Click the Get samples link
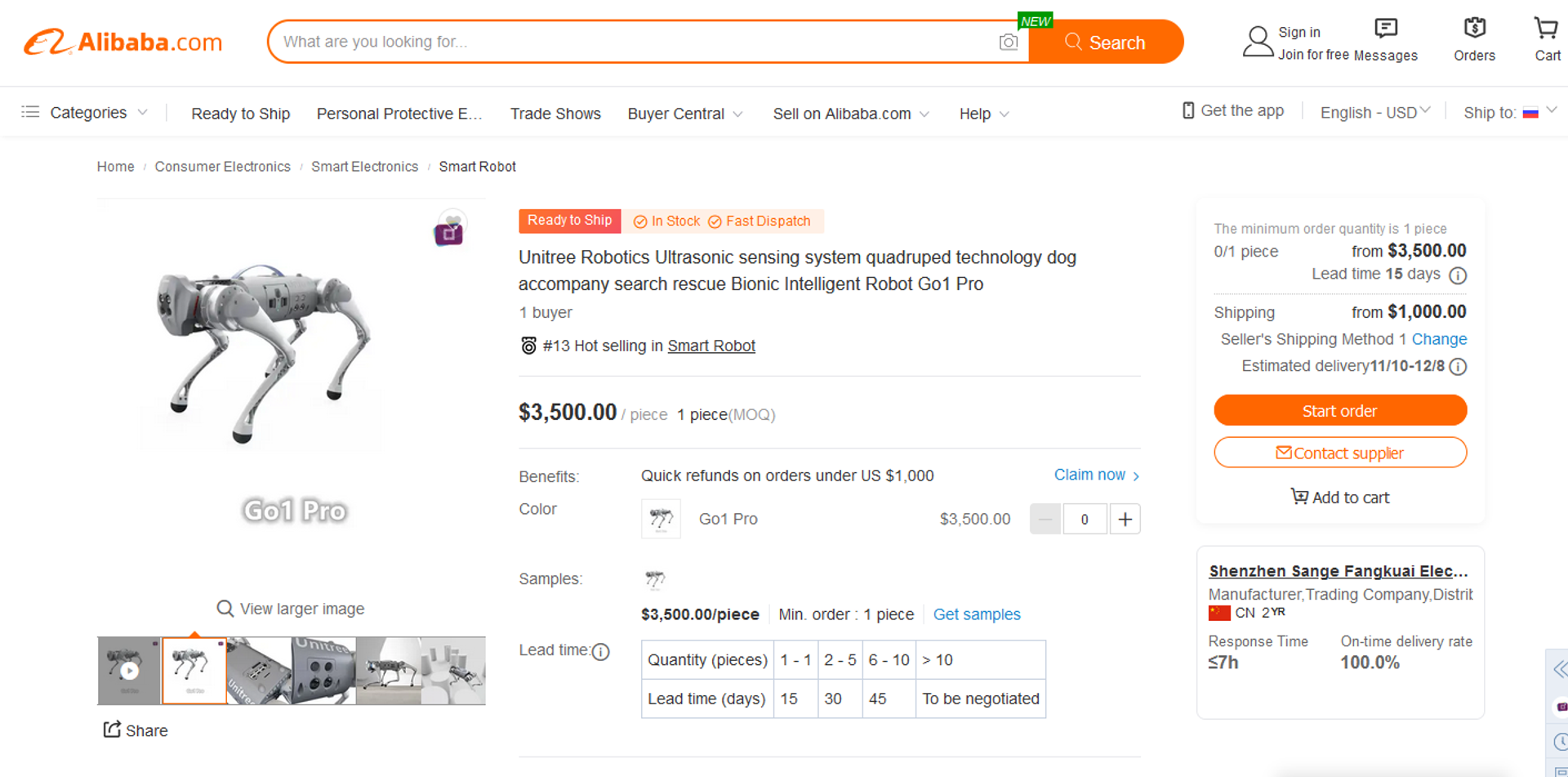Image resolution: width=1568 pixels, height=777 pixels. (x=977, y=614)
